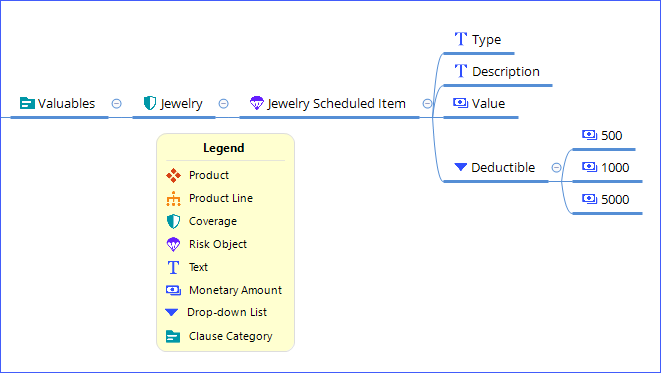The height and width of the screenshot is (373, 661).
Task: Click the monetary icon beside 500
Action: point(589,135)
